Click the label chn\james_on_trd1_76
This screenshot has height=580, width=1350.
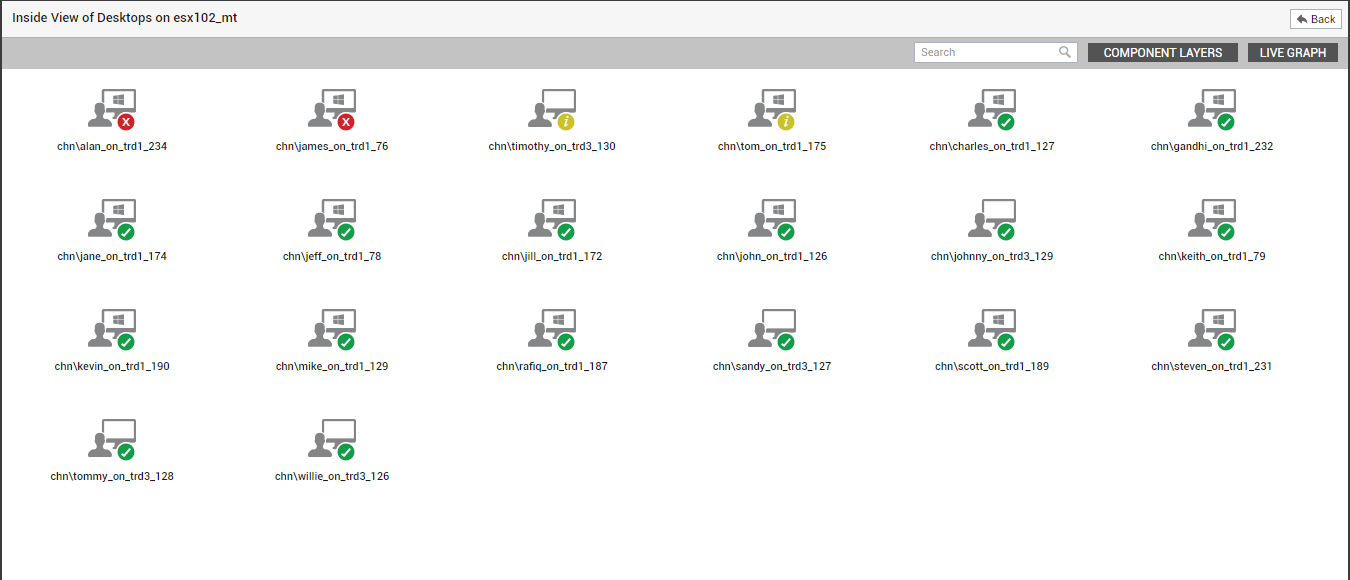pyautogui.click(x=332, y=146)
